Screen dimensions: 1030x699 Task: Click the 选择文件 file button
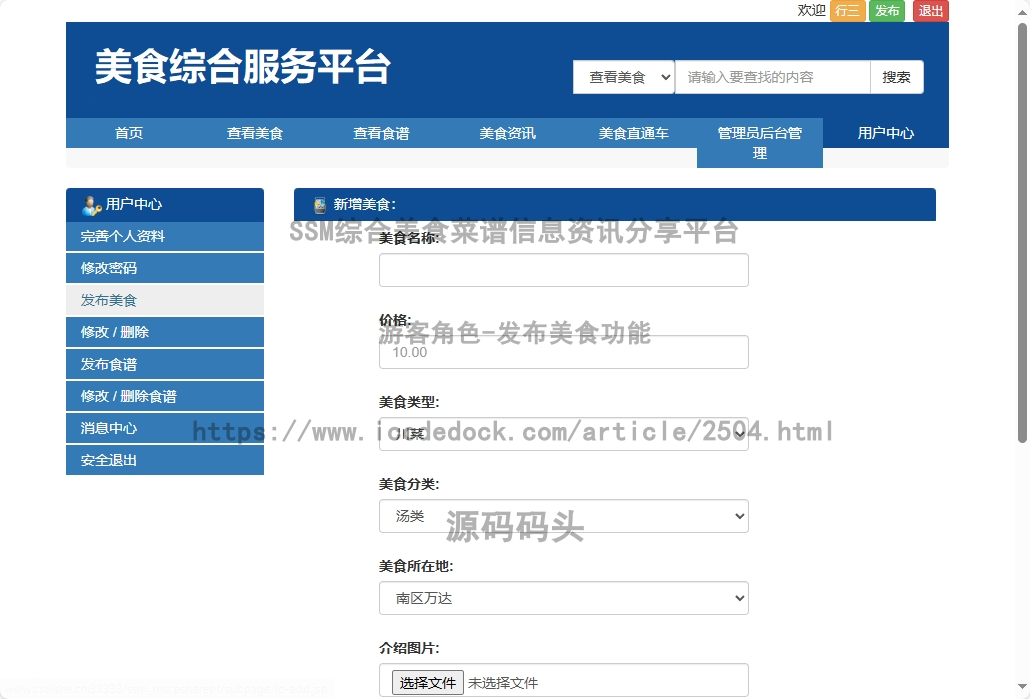428,683
